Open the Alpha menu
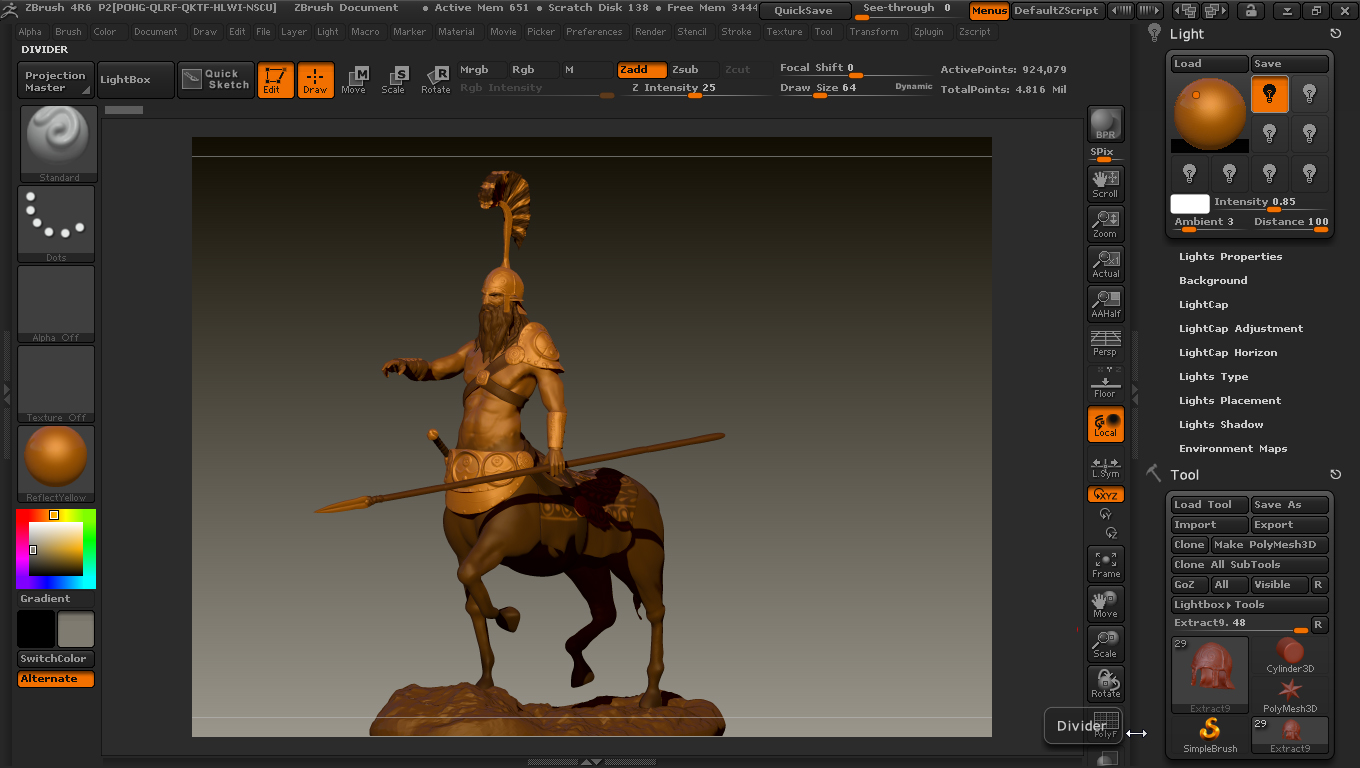The height and width of the screenshot is (768, 1360). [x=30, y=32]
